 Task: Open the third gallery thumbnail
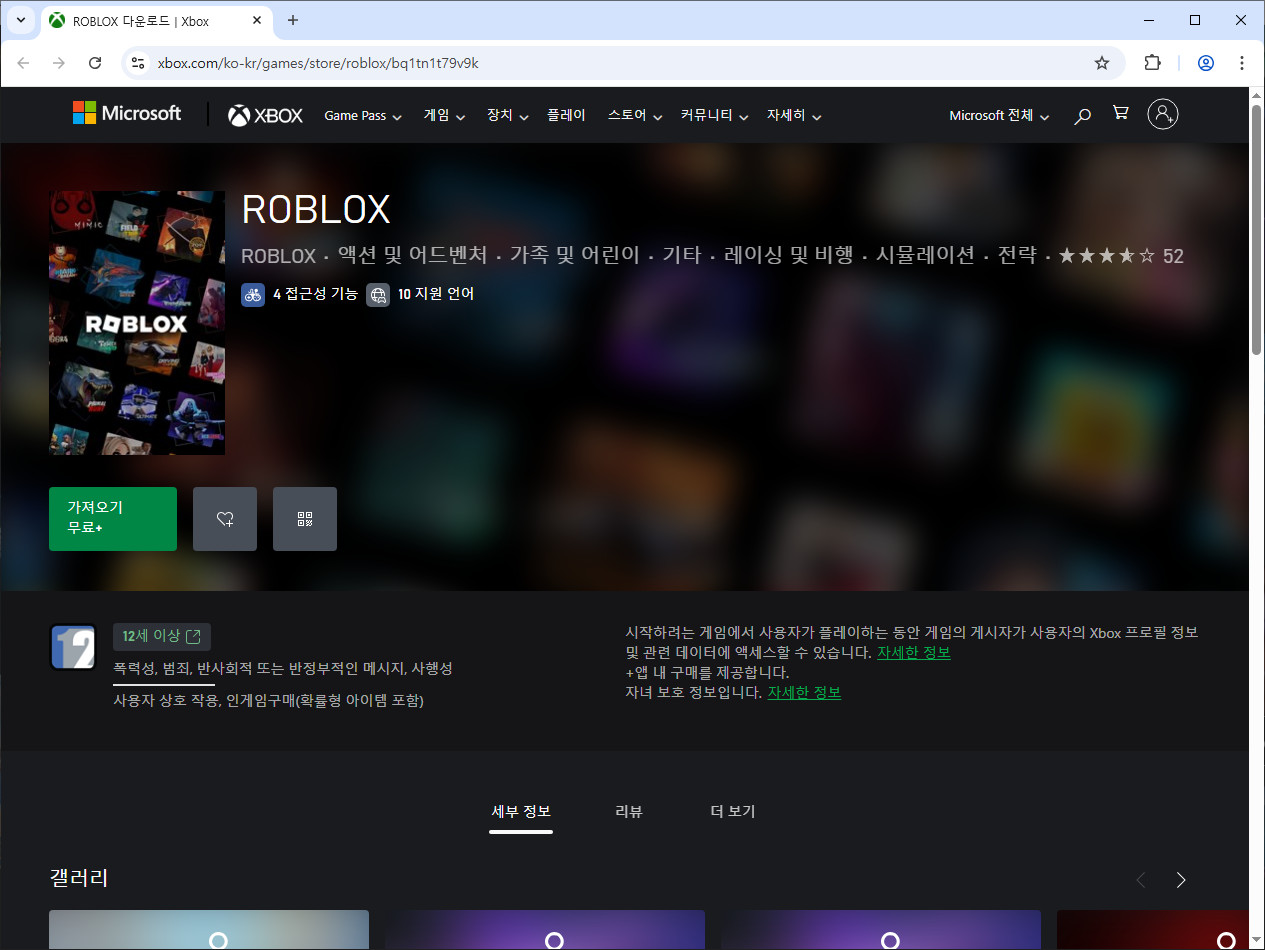click(x=881, y=929)
